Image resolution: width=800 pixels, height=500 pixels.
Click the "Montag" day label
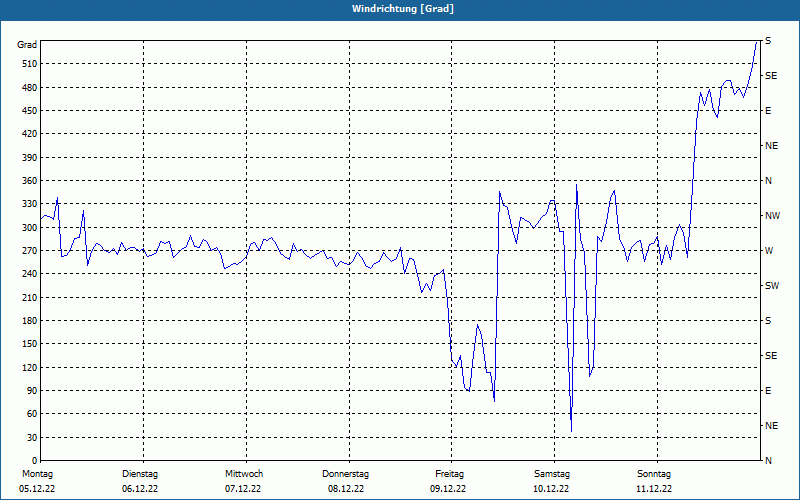coord(37,474)
